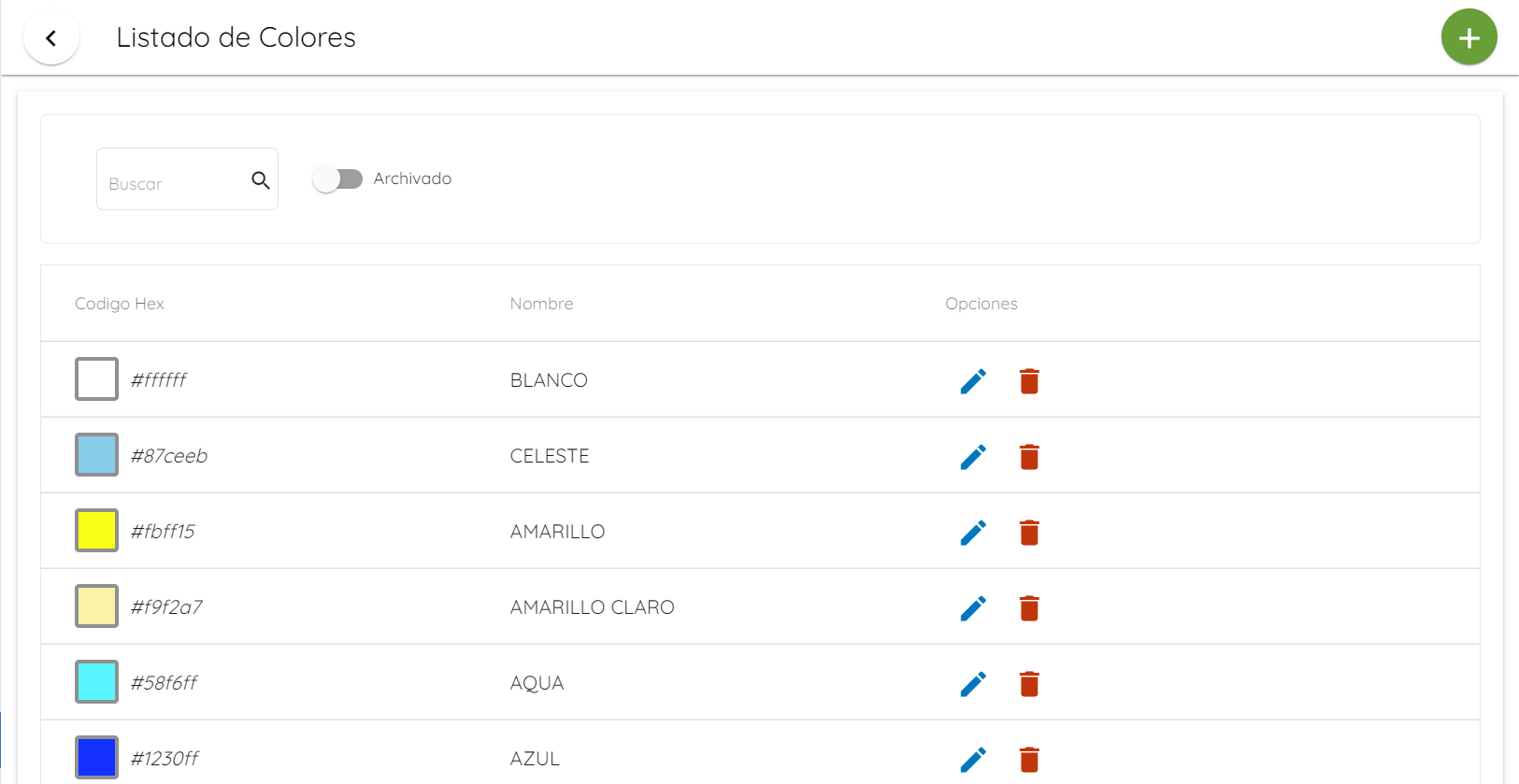Click the green plus button to add a color
The width and height of the screenshot is (1519, 784).
tap(1469, 36)
